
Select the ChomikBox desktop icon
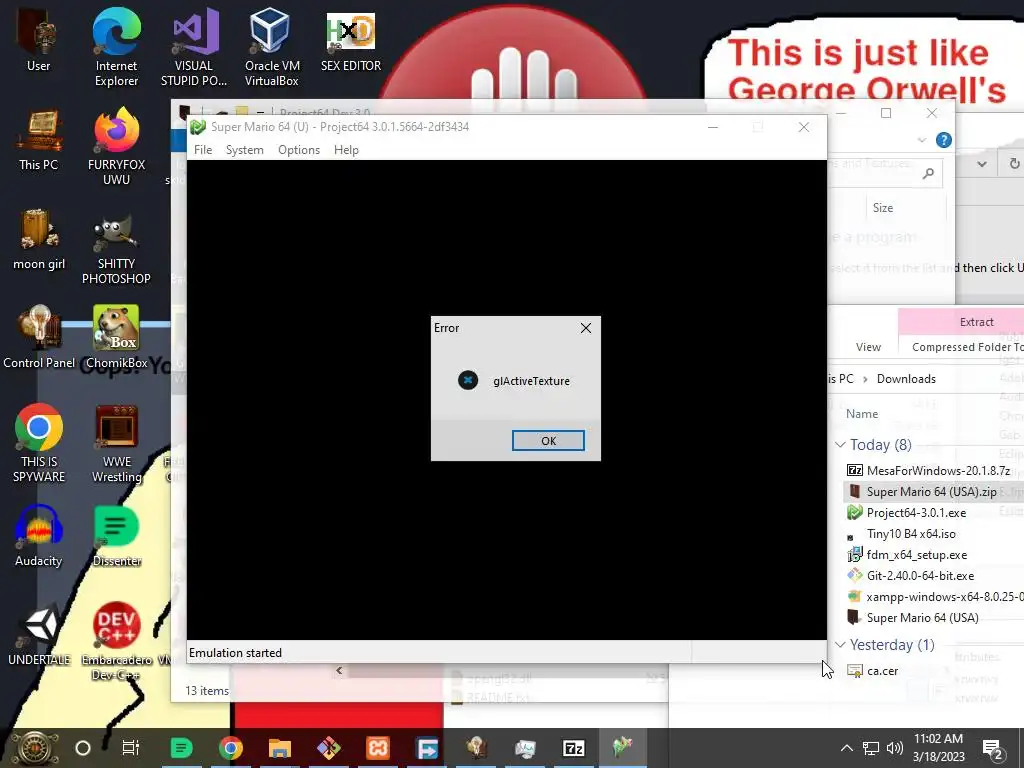coord(116,338)
